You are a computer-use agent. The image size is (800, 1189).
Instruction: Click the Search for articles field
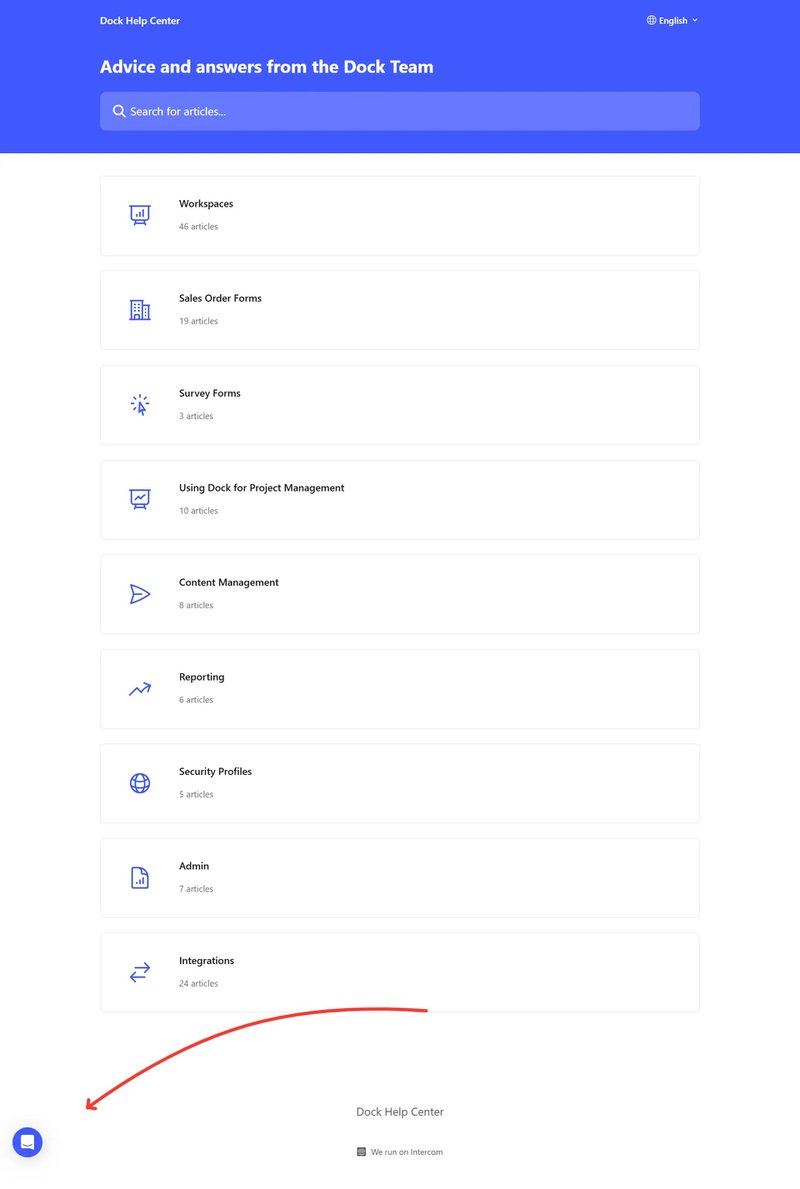pyautogui.click(x=400, y=111)
